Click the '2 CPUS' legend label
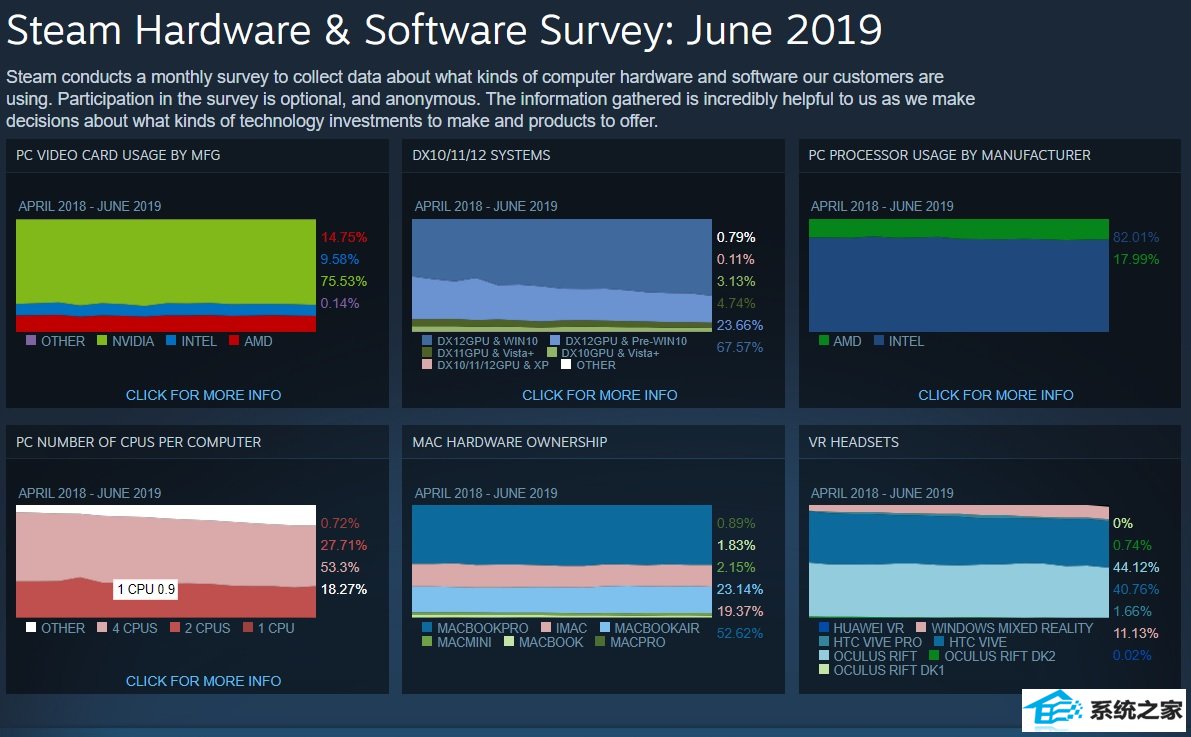Viewport: 1191px width, 737px height. click(x=207, y=628)
